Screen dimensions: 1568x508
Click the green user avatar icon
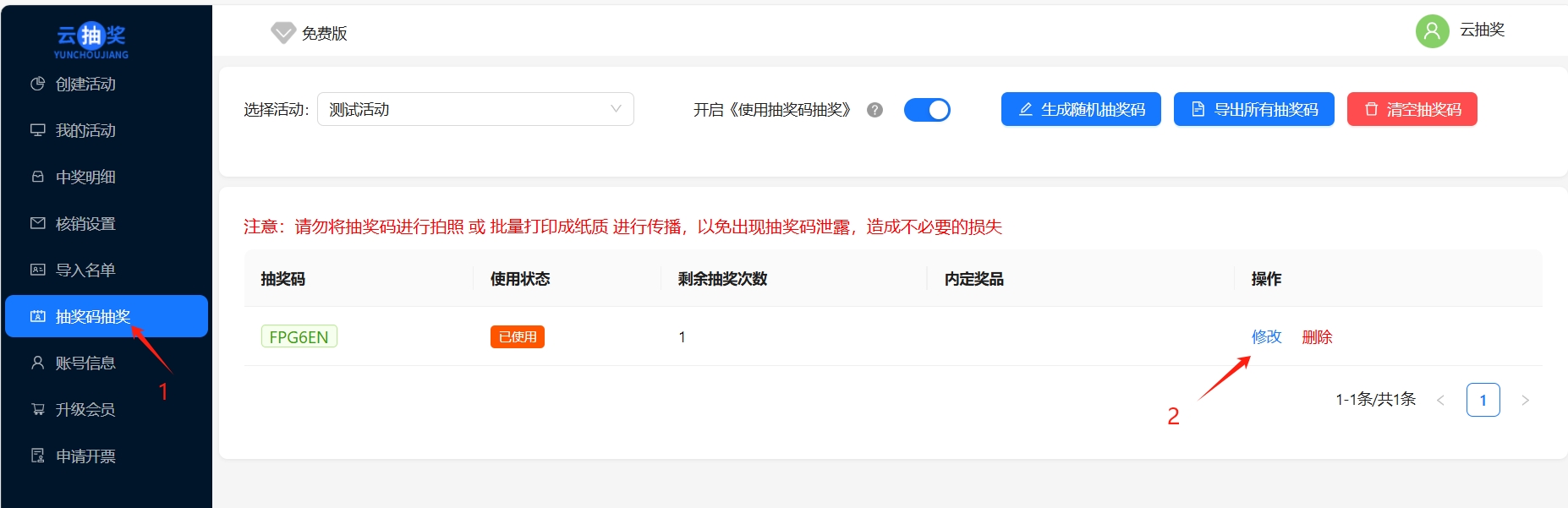pyautogui.click(x=1432, y=31)
